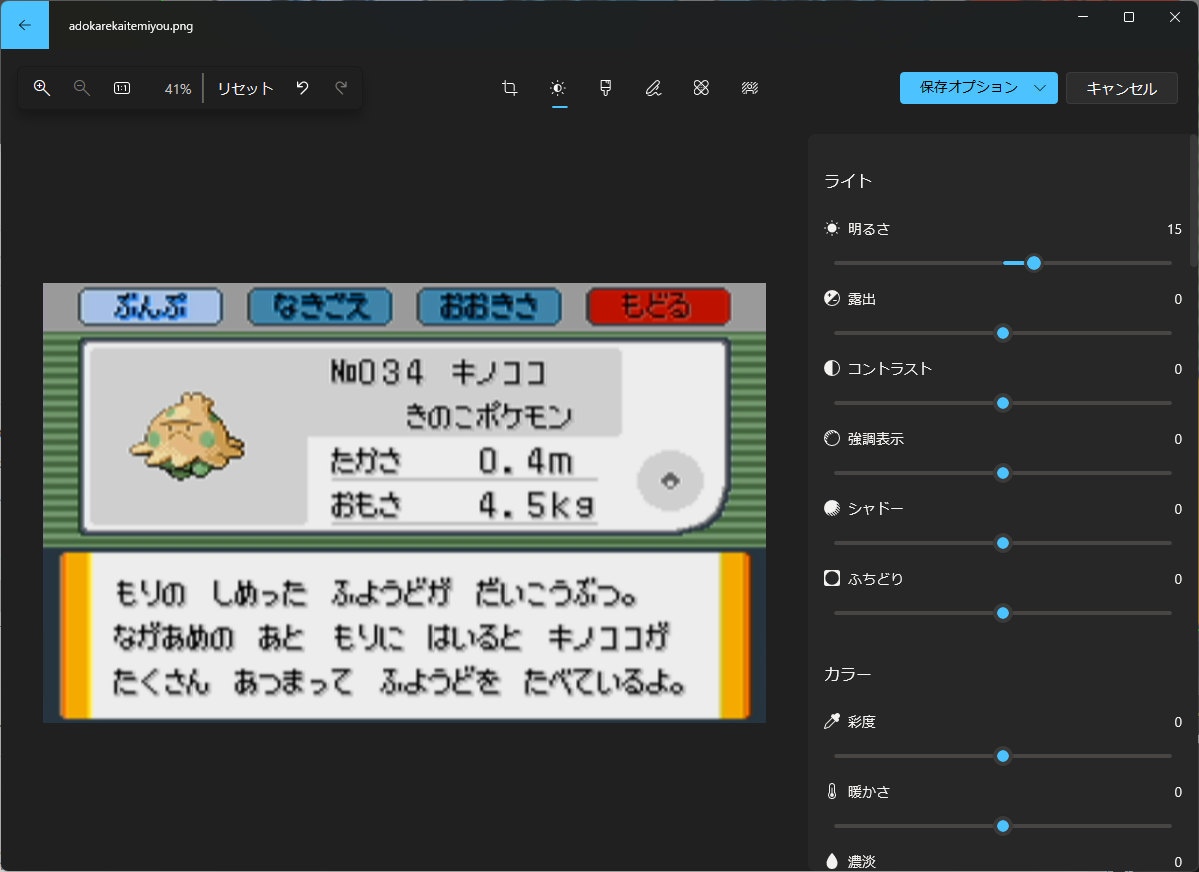This screenshot has height=872, width=1199.
Task: Select the Adjustment brightness tool tab
Action: click(x=558, y=88)
